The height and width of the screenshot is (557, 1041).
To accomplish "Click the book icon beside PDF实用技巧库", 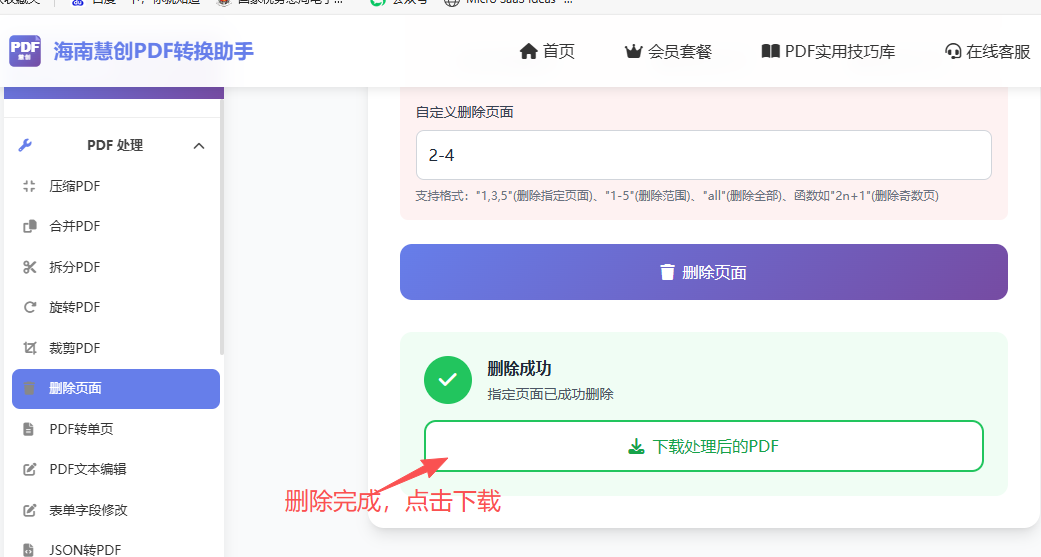I will 770,51.
